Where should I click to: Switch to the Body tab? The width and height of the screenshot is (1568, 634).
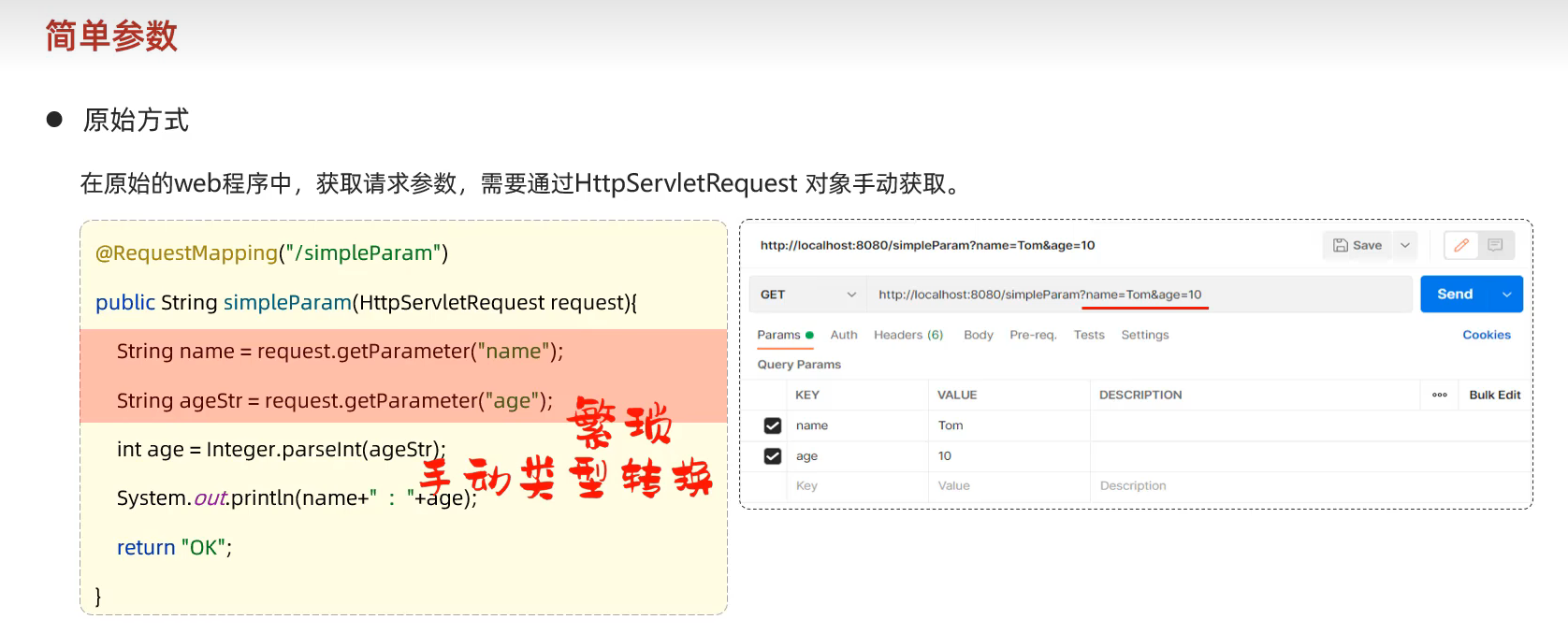point(978,335)
